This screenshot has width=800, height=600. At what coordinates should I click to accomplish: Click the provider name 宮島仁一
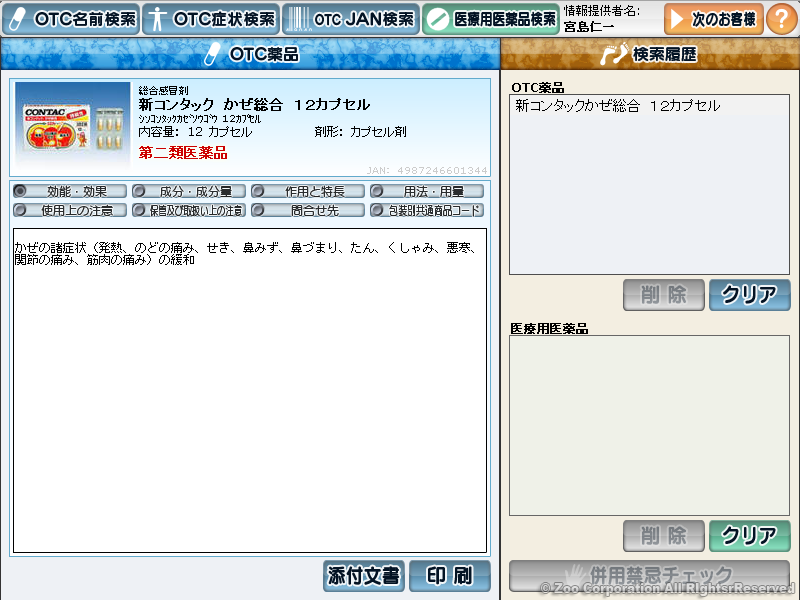coord(589,26)
